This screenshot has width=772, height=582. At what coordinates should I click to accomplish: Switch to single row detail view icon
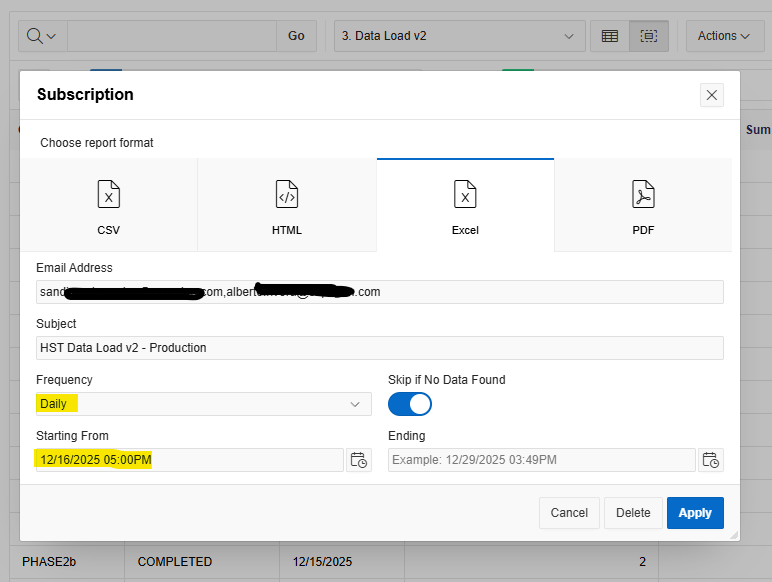coord(649,36)
